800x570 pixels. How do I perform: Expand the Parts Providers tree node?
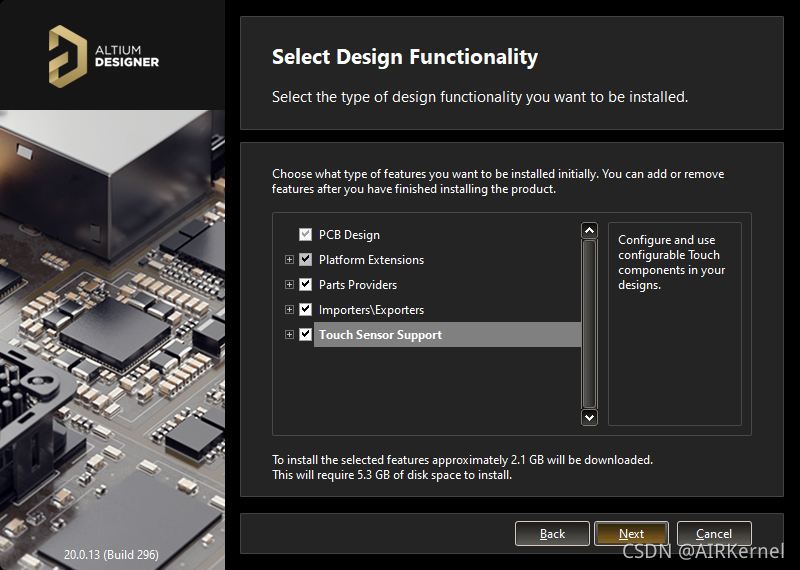click(290, 285)
